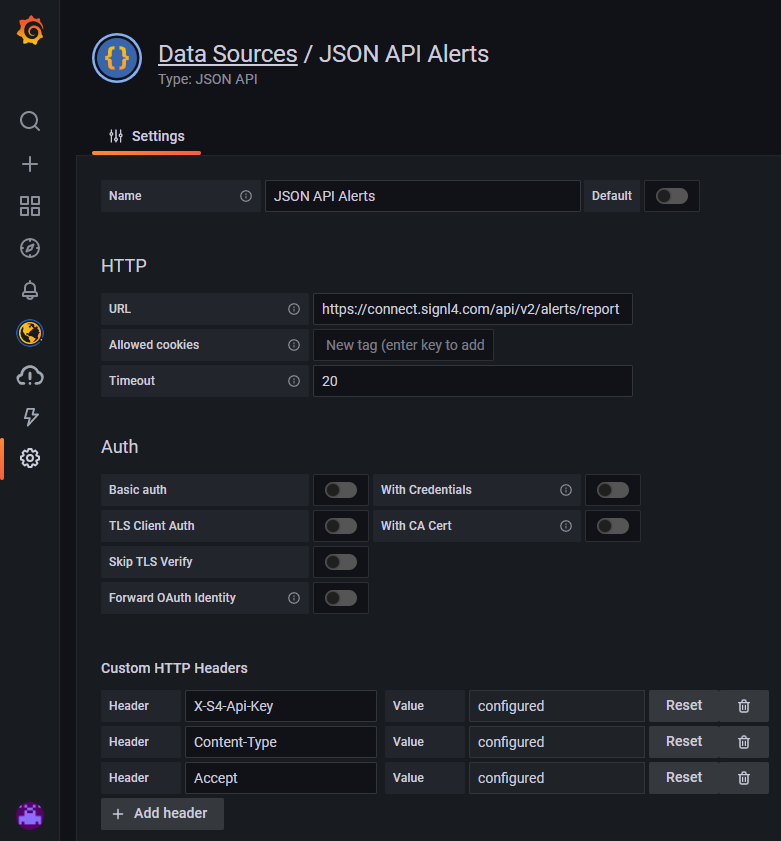Turn on With CA Cert toggle

(613, 526)
